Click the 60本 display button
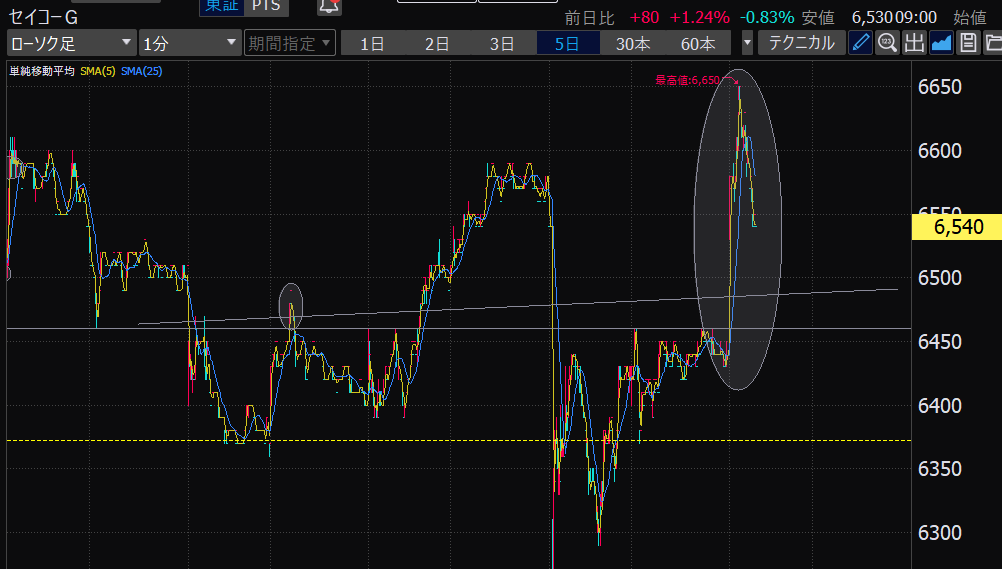The image size is (1002, 569). point(697,43)
